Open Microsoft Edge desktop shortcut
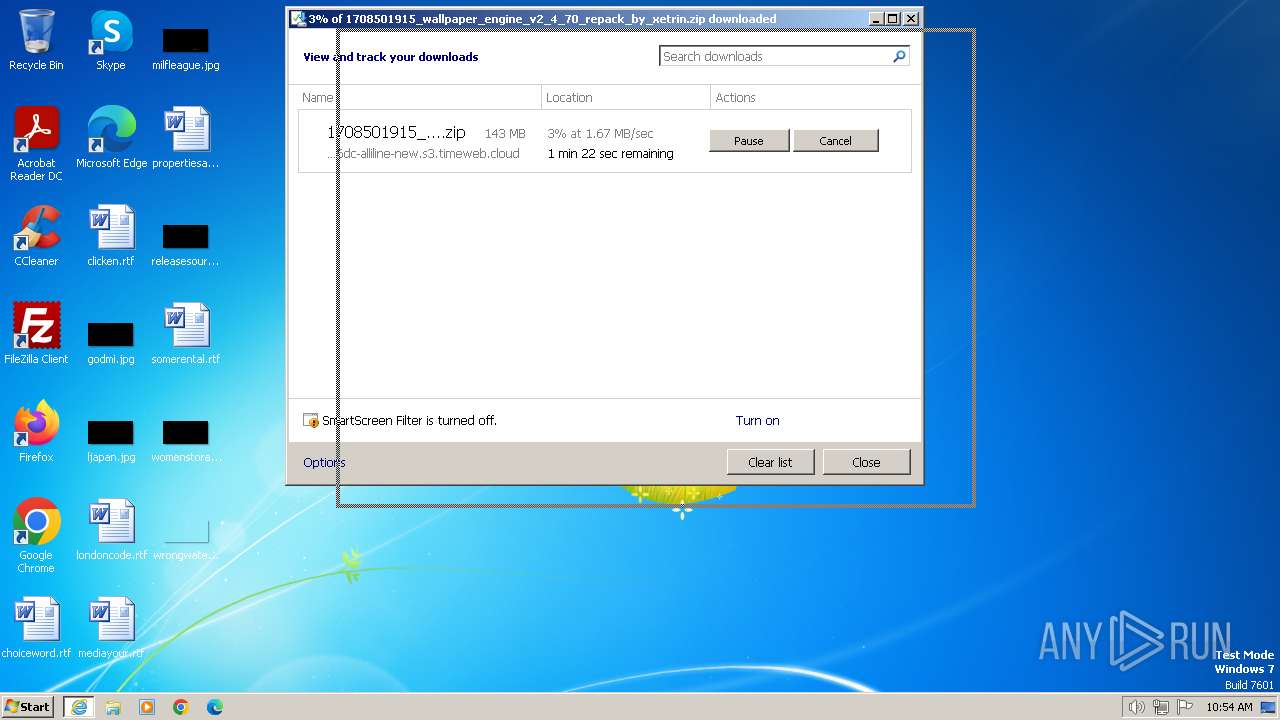This screenshot has height=720, width=1280. pos(111,138)
